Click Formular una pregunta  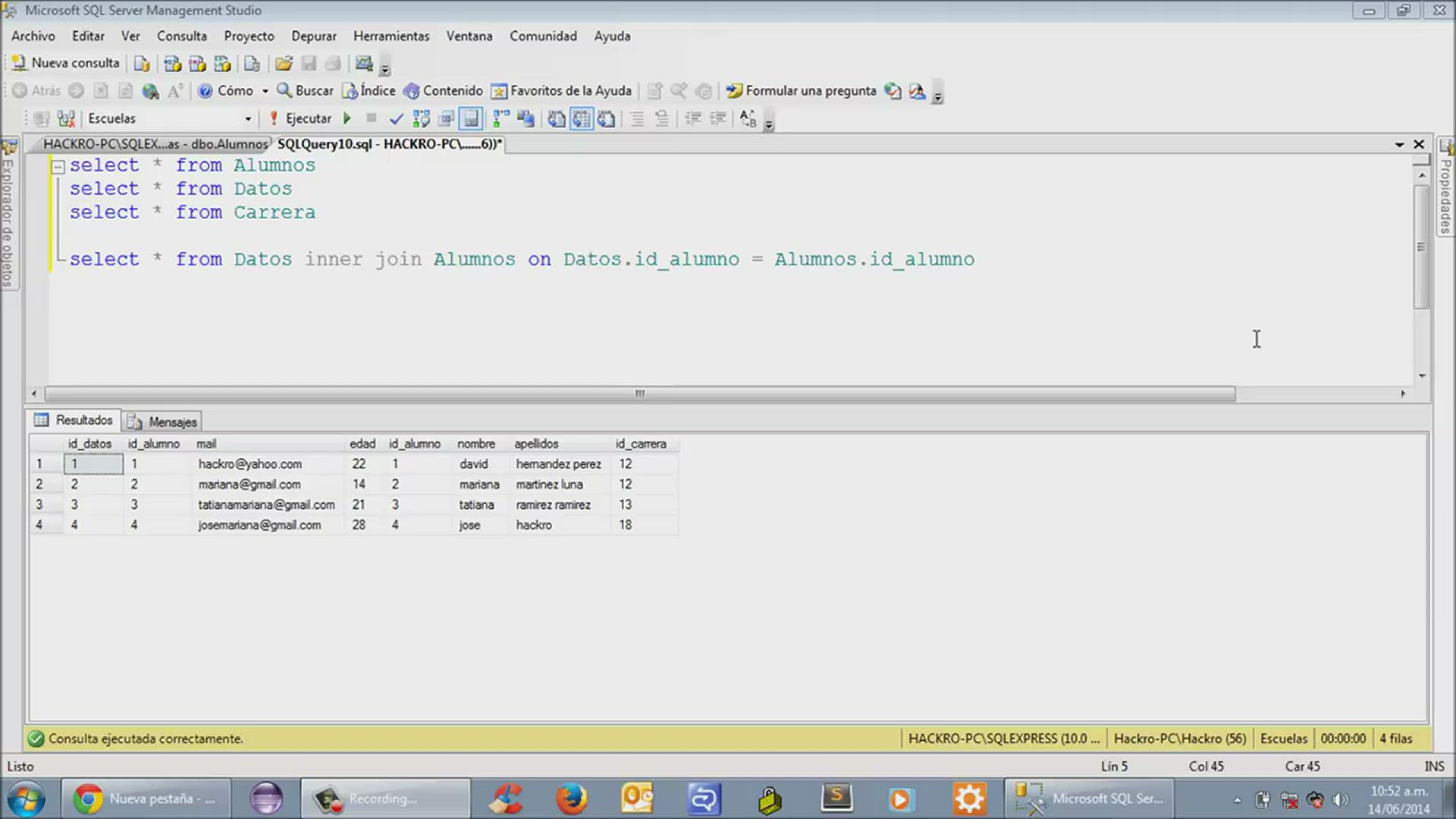pos(801,91)
